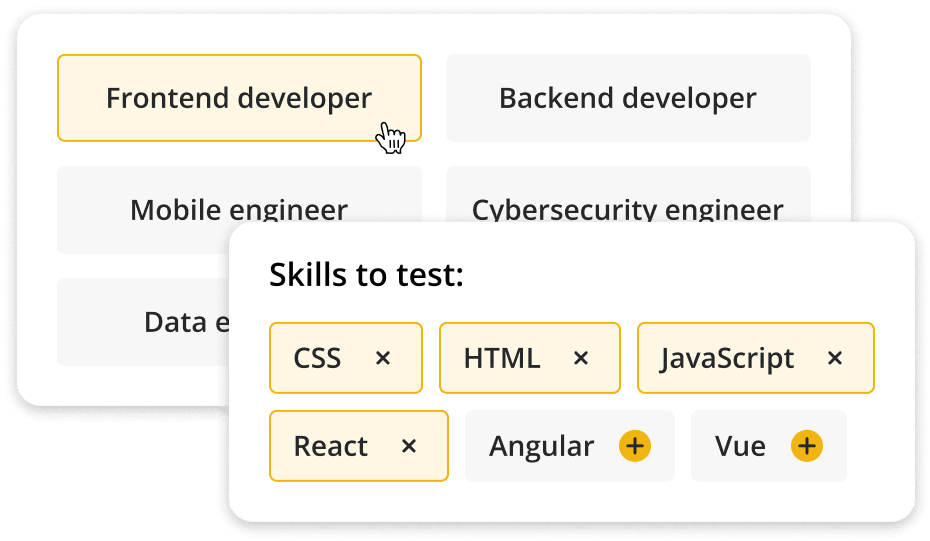Add Angular using the plus icon
The image size is (930, 541).
(x=634, y=446)
